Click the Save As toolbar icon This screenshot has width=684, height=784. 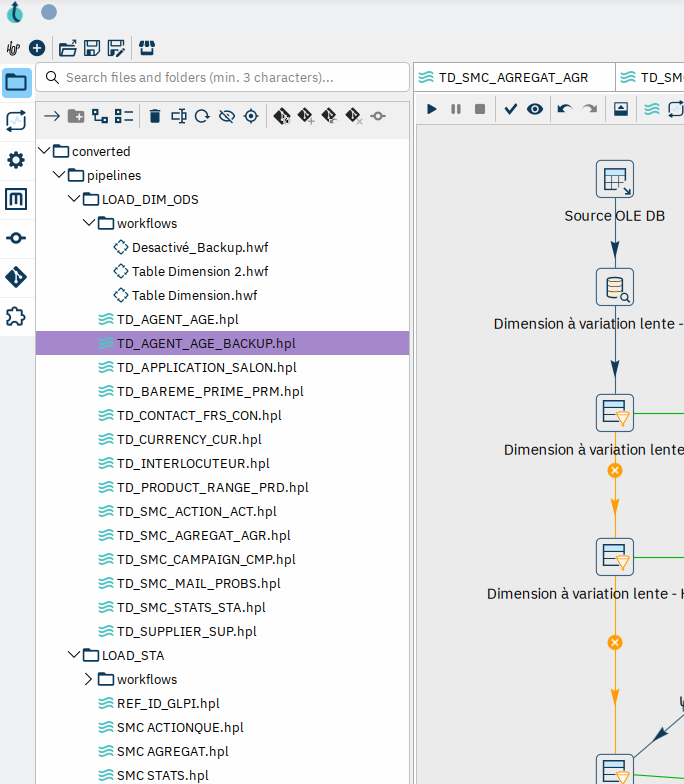(116, 48)
